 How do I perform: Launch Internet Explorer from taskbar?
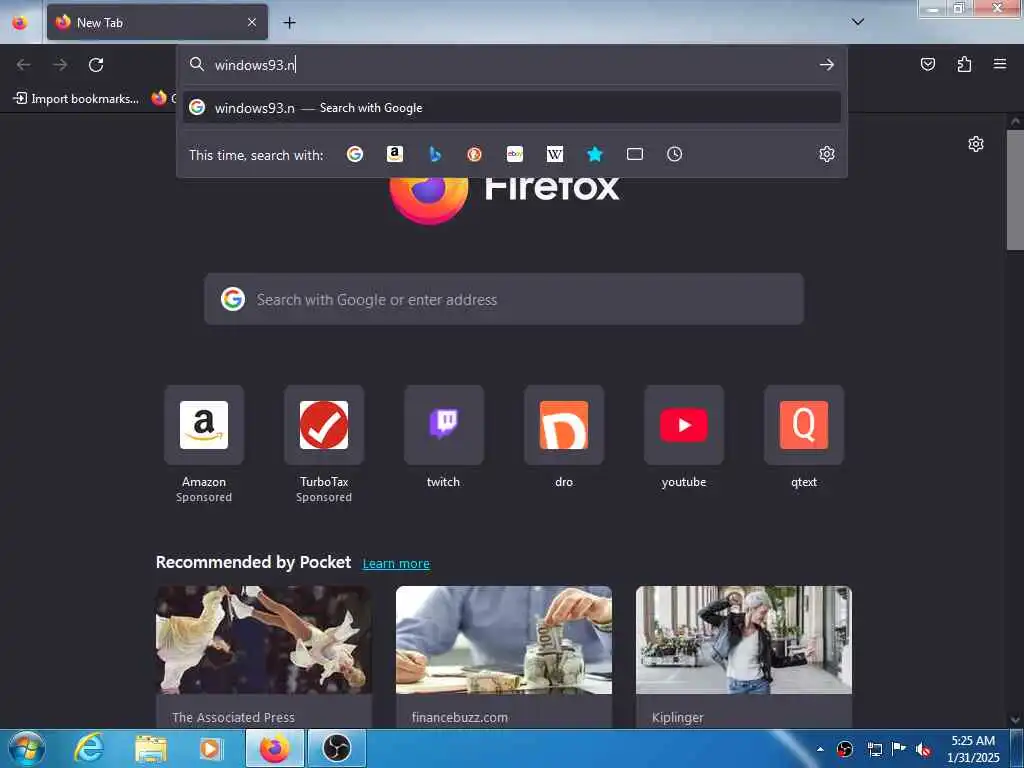coord(89,748)
